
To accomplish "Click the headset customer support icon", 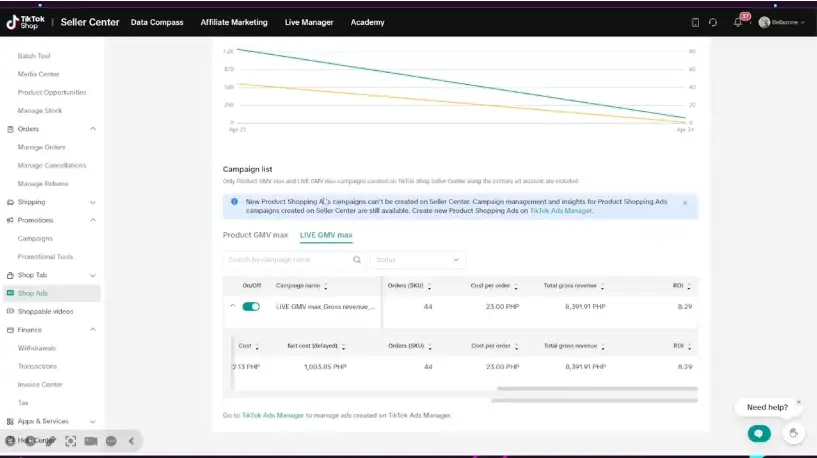I will pyautogui.click(x=713, y=22).
